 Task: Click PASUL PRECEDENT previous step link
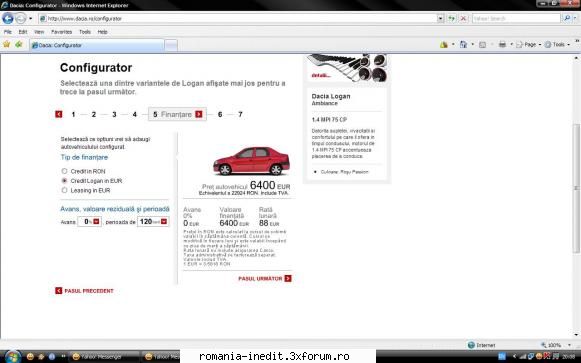coord(84,291)
